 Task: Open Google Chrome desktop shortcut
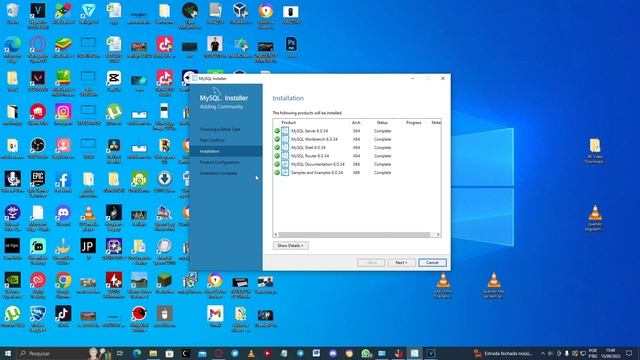click(63, 285)
